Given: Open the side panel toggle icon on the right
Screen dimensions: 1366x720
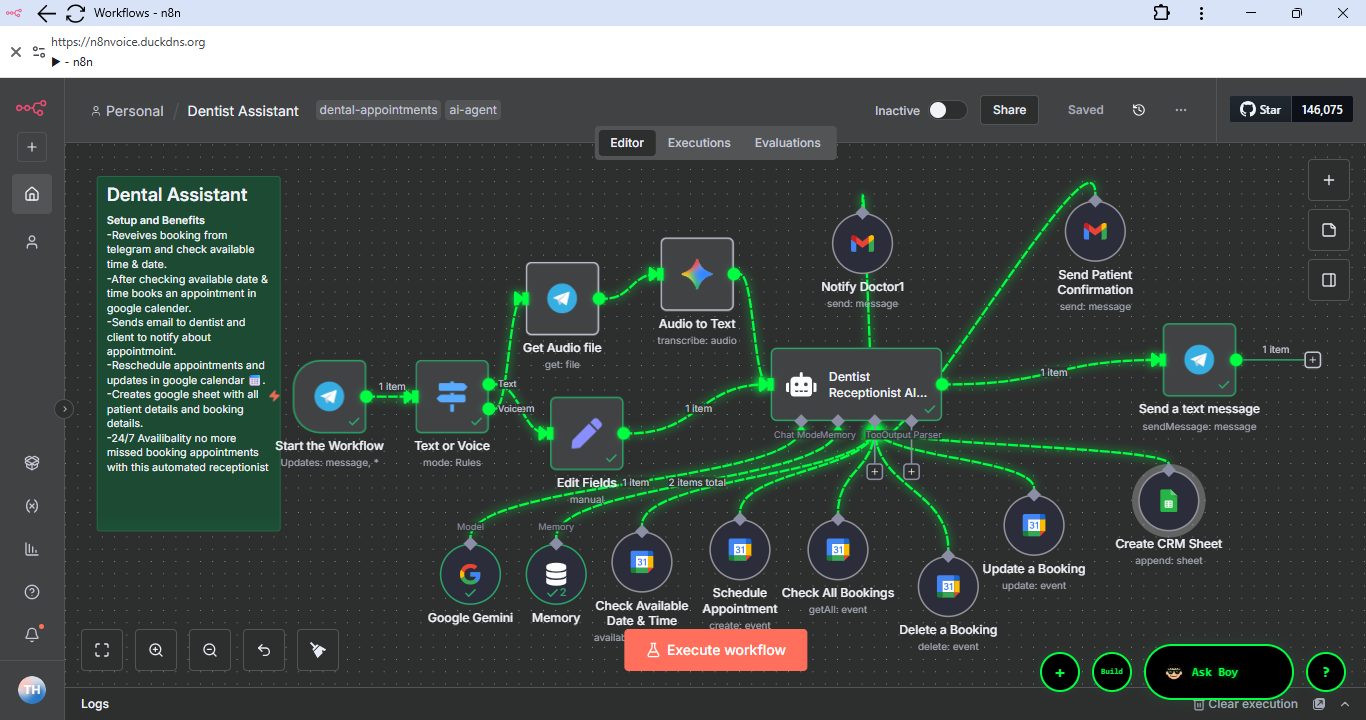Looking at the screenshot, I should pyautogui.click(x=1329, y=280).
